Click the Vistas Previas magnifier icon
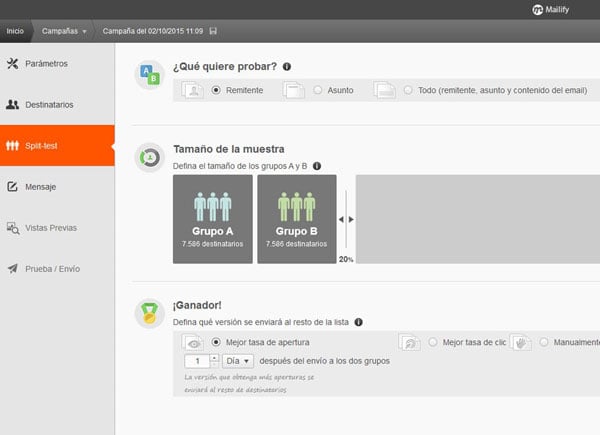This screenshot has height=435, width=600. point(13,228)
